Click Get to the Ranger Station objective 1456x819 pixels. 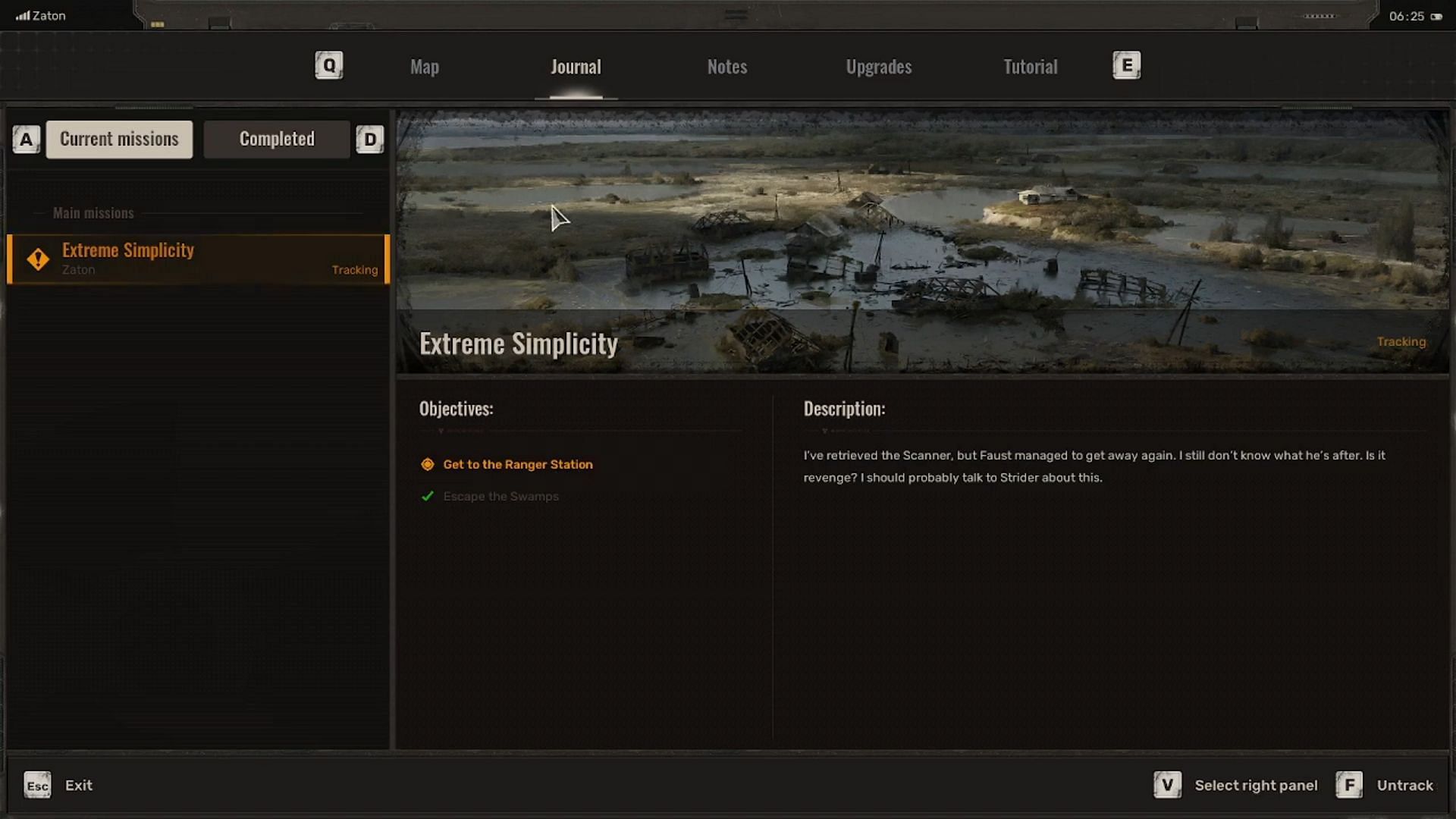[x=517, y=463]
